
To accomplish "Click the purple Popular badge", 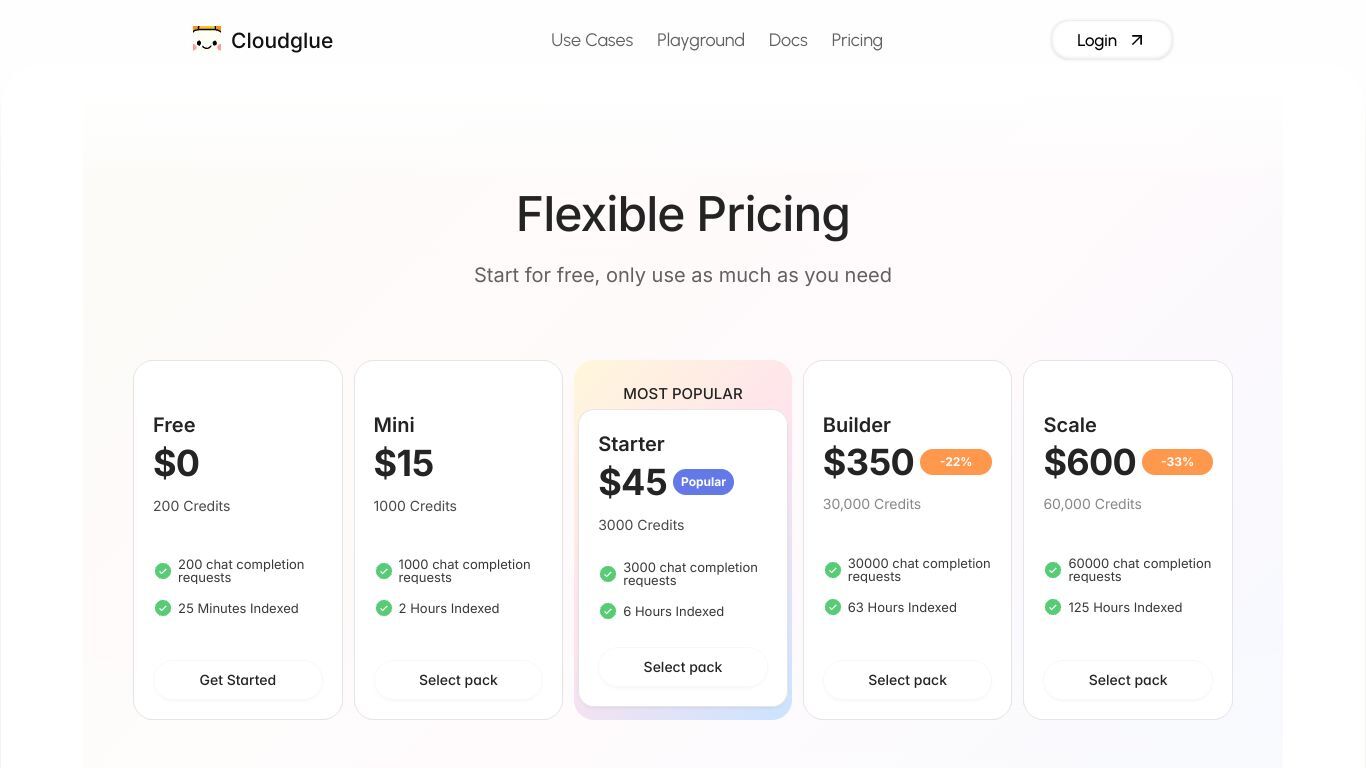I will [x=703, y=482].
